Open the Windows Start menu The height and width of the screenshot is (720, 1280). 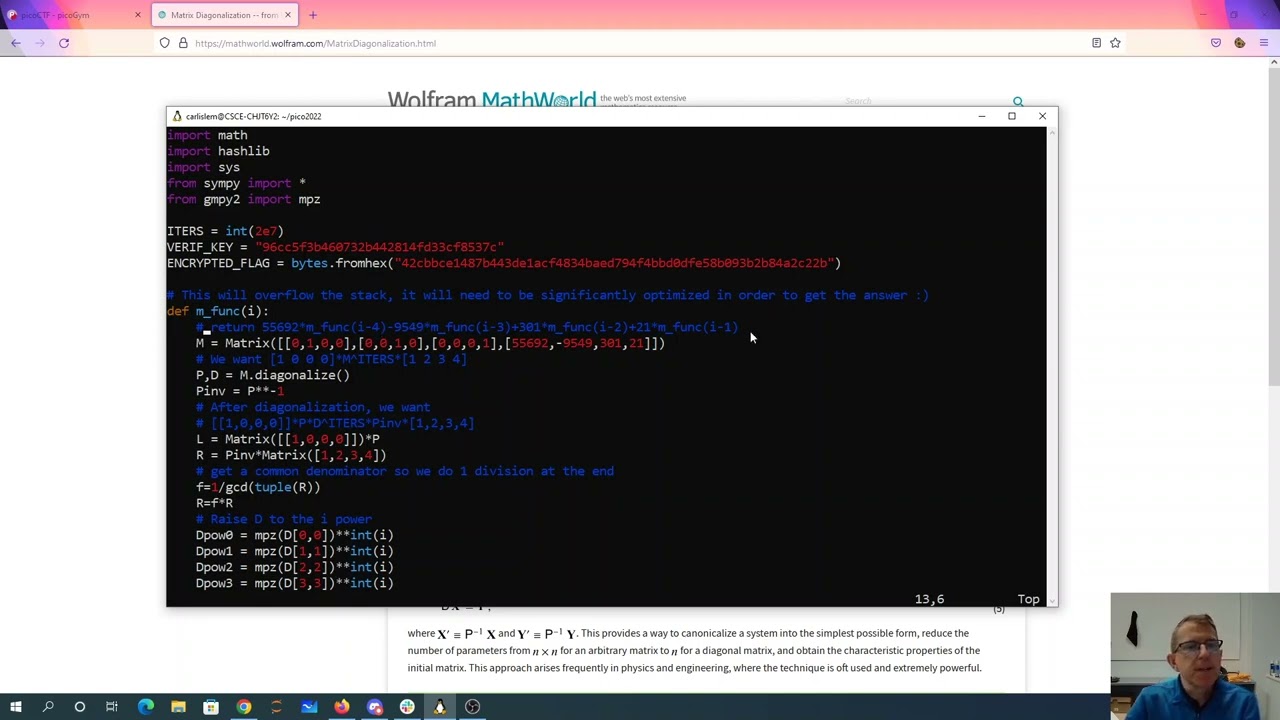click(x=15, y=707)
